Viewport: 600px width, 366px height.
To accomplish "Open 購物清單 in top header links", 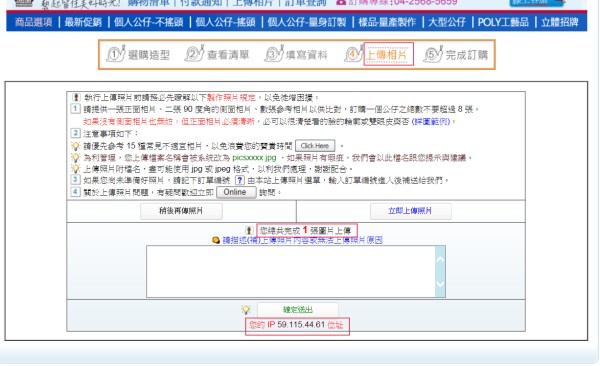I will pos(148,3).
